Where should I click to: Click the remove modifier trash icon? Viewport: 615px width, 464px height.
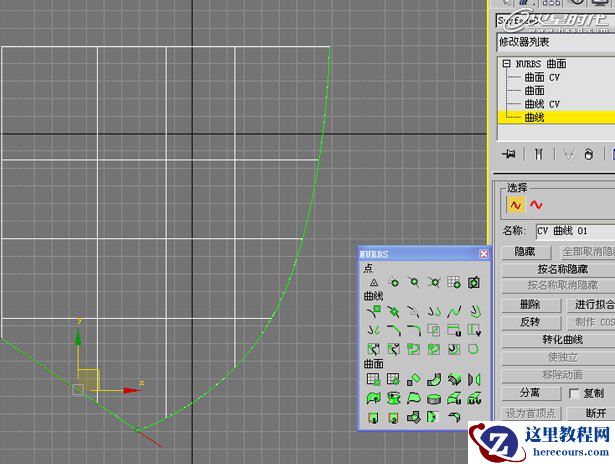point(589,154)
